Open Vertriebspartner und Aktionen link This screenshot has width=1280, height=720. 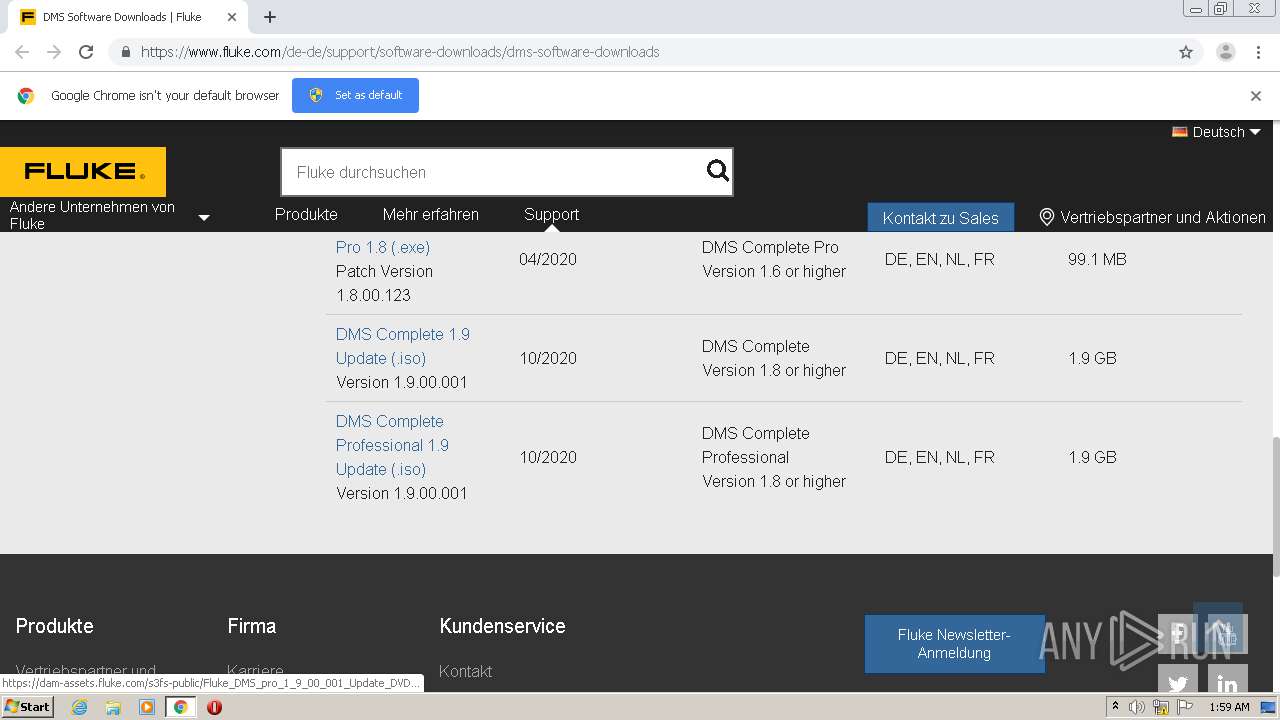(1163, 217)
